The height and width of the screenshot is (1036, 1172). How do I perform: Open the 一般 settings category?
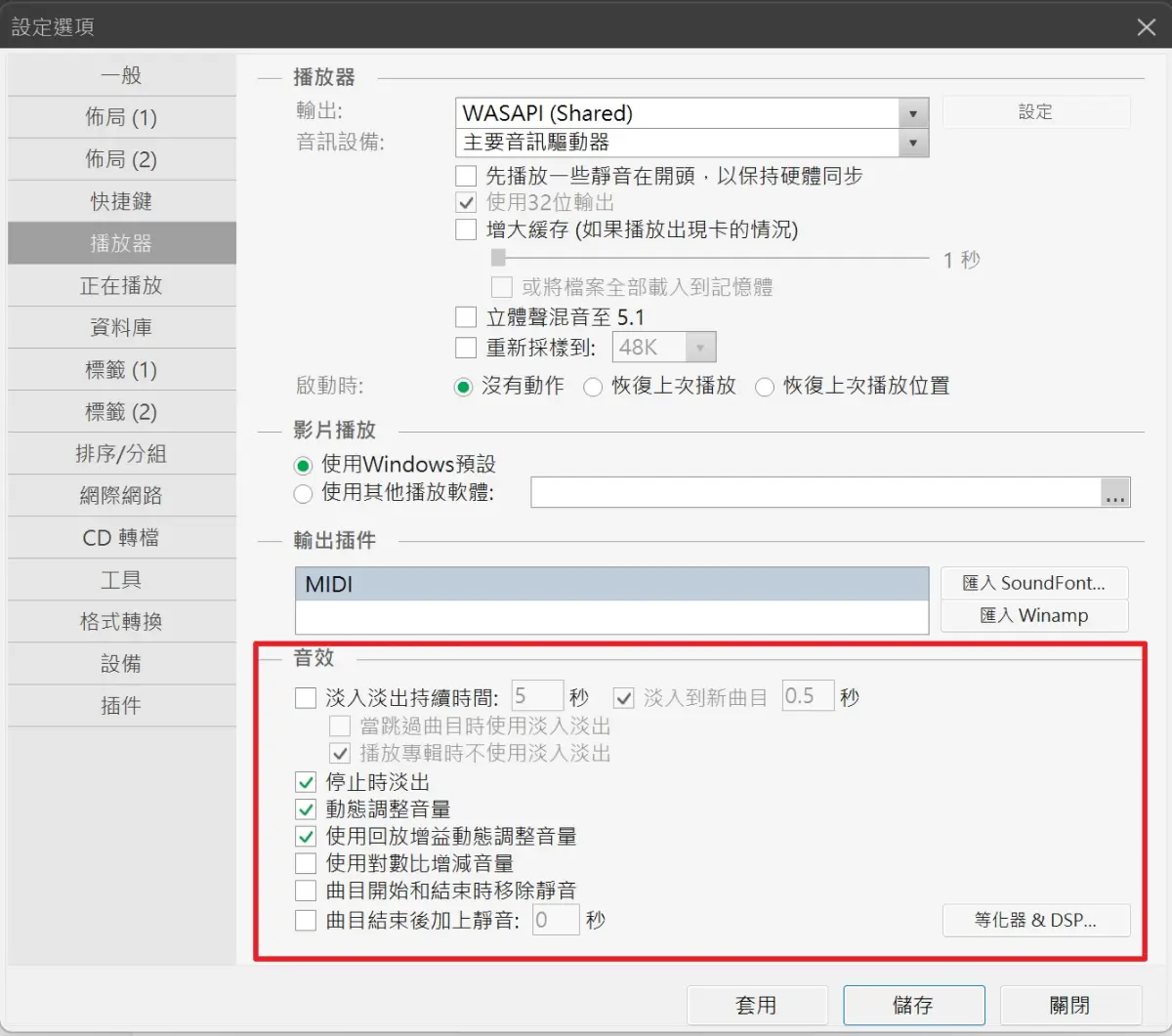click(122, 75)
